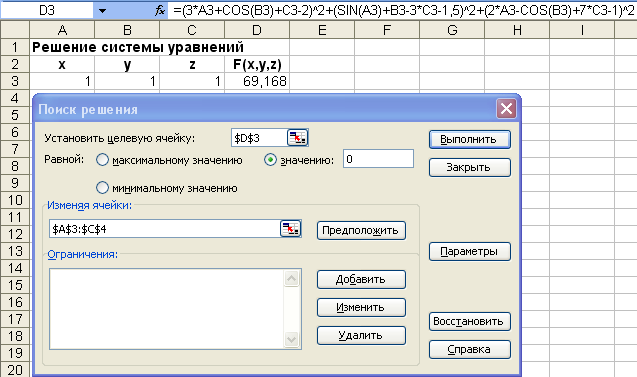Click the 'y' header cell in row 2
Viewport: 637px width, 377px height.
pos(127,64)
